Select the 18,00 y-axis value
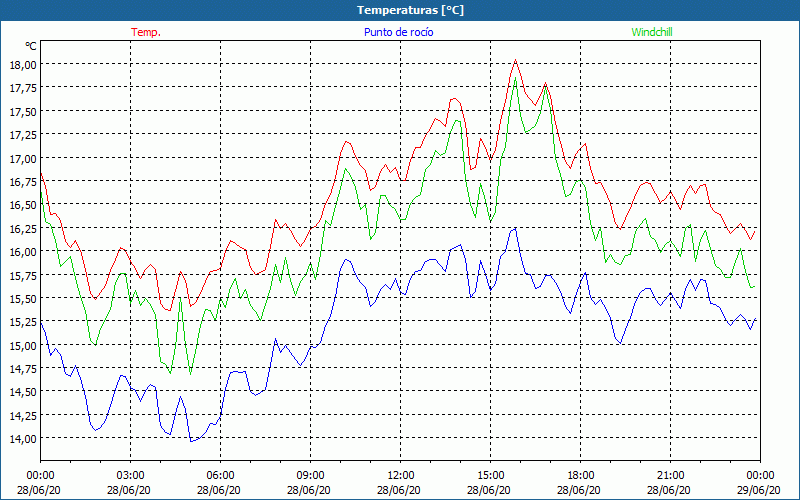The image size is (800, 500). pos(23,64)
